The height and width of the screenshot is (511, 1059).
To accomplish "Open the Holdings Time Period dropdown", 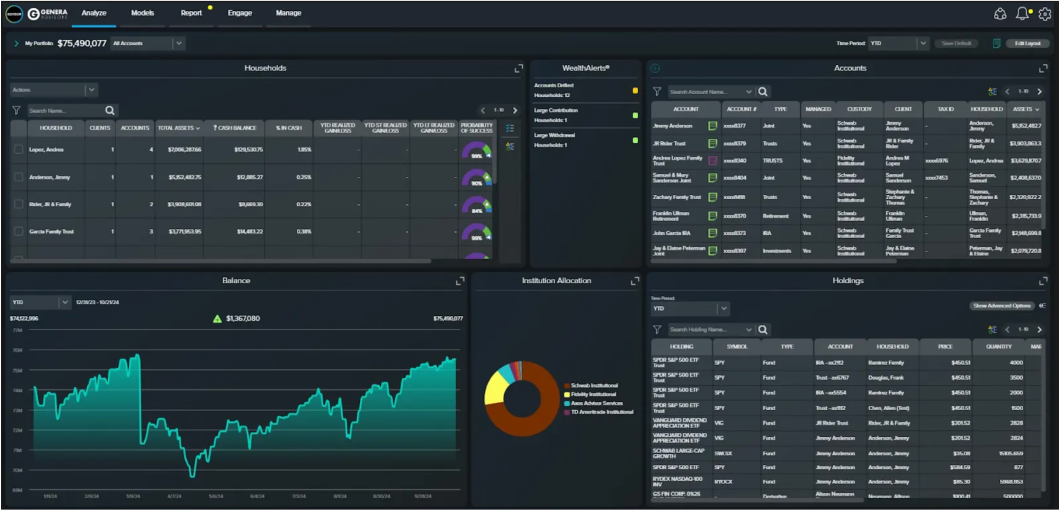I will pyautogui.click(x=690, y=309).
